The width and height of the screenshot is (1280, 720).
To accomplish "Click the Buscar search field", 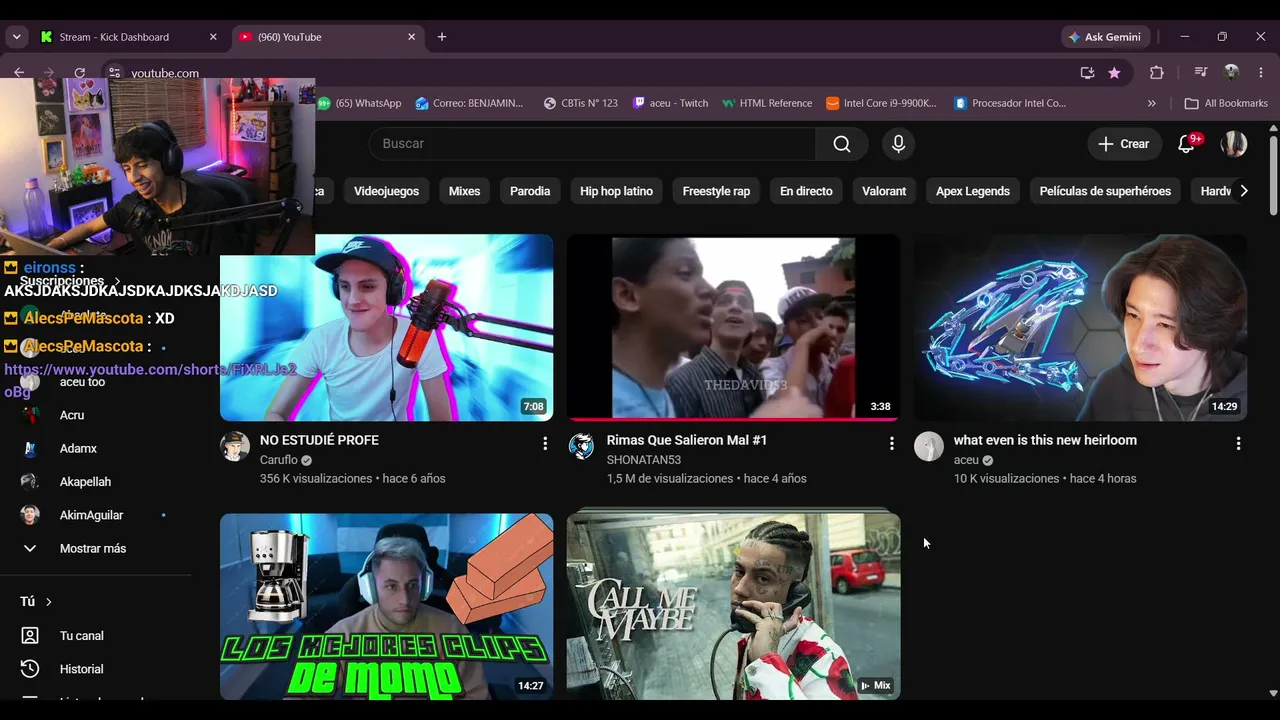I will [x=592, y=144].
